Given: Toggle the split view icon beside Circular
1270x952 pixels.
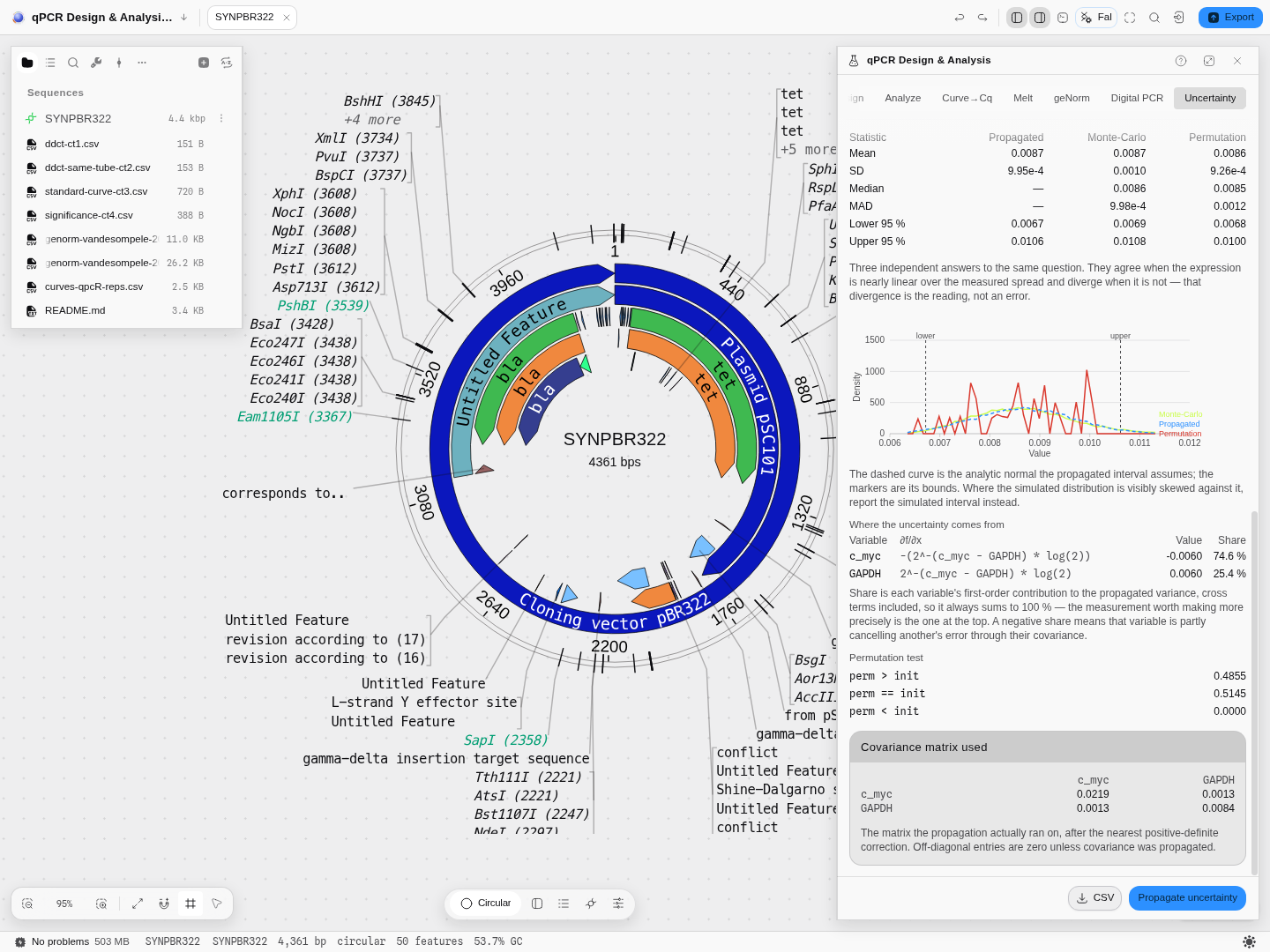Looking at the screenshot, I should (x=537, y=904).
